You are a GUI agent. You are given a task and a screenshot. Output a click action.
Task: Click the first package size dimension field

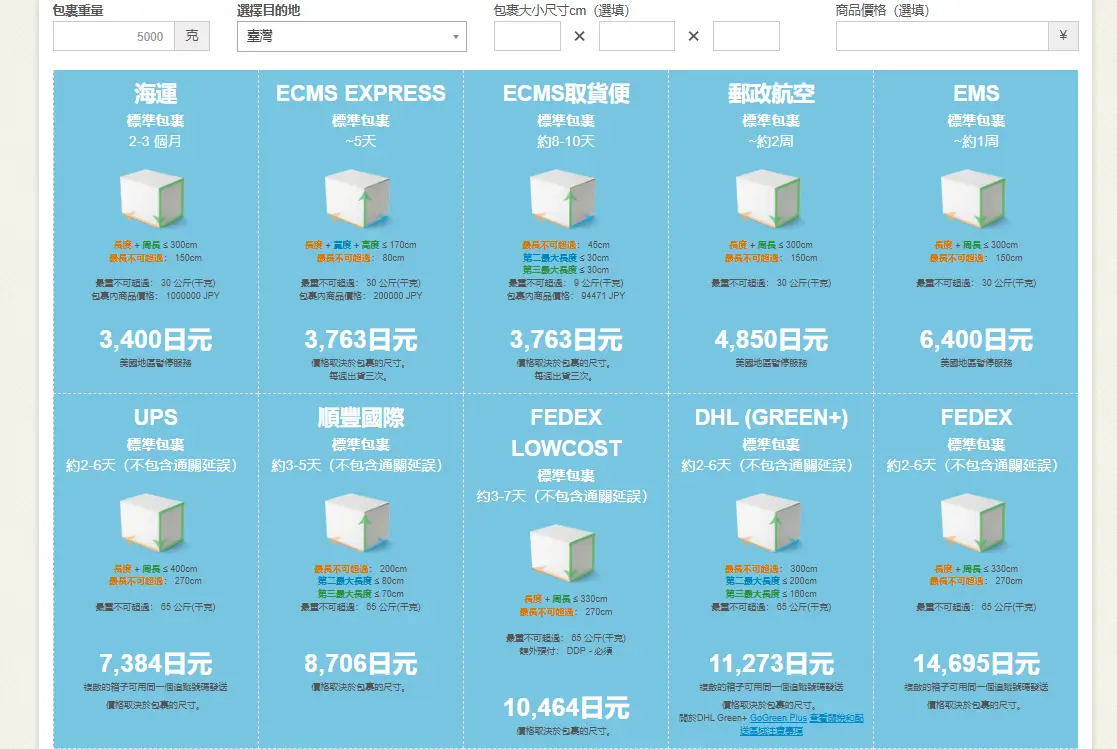527,36
